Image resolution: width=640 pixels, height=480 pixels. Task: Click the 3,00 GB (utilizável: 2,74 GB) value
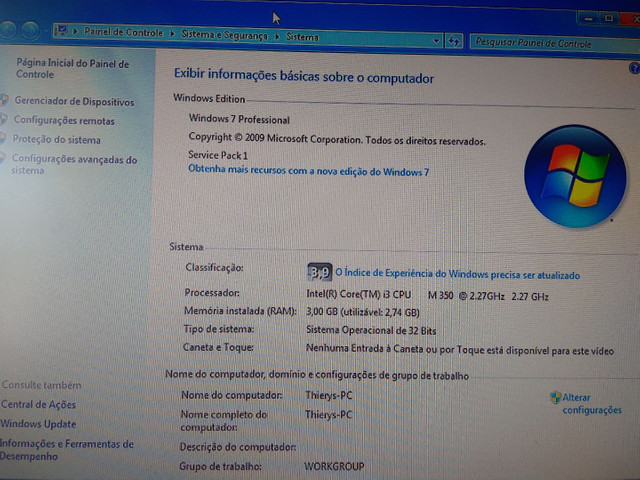point(363,312)
